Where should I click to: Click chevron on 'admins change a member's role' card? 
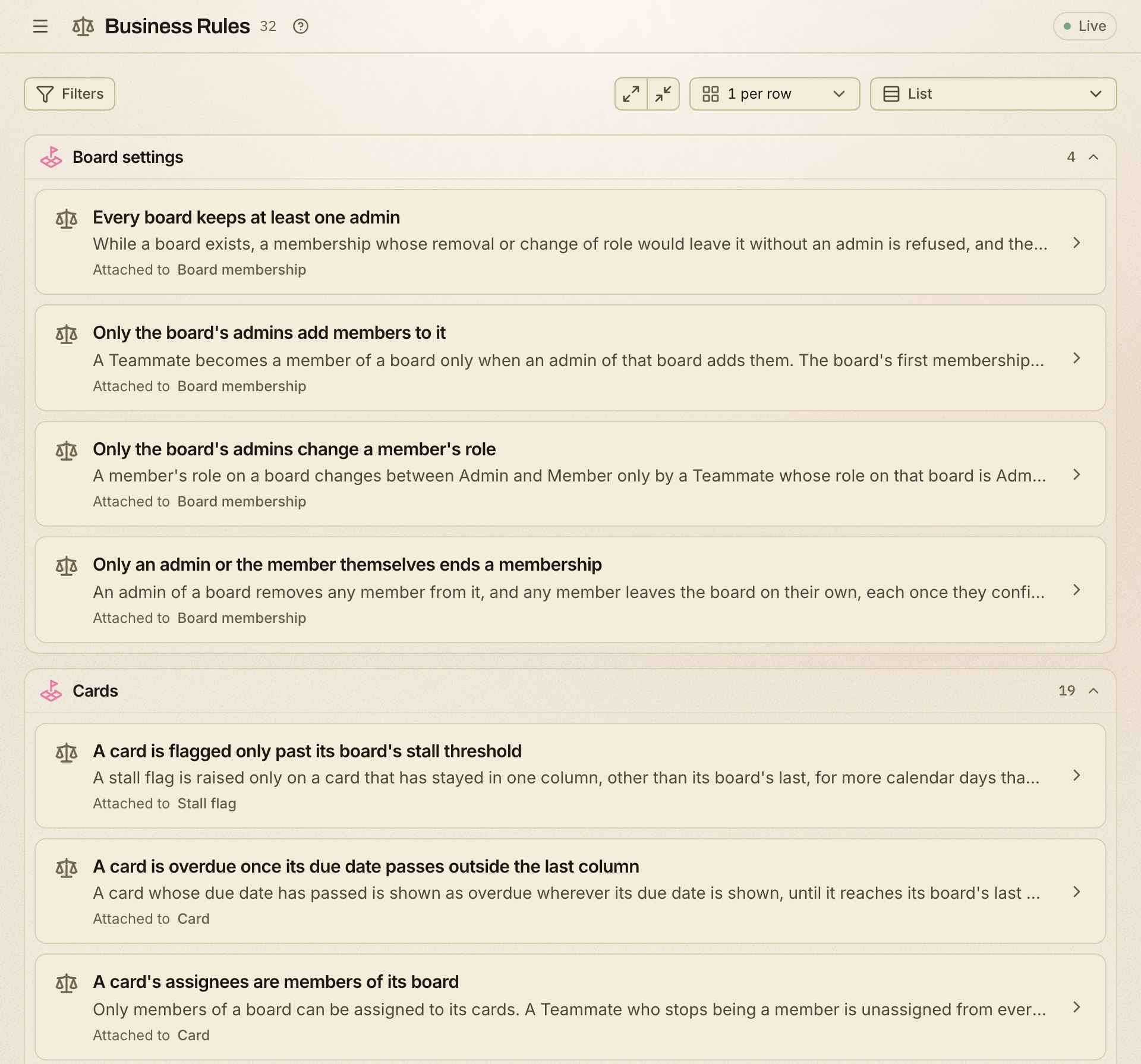(1077, 474)
